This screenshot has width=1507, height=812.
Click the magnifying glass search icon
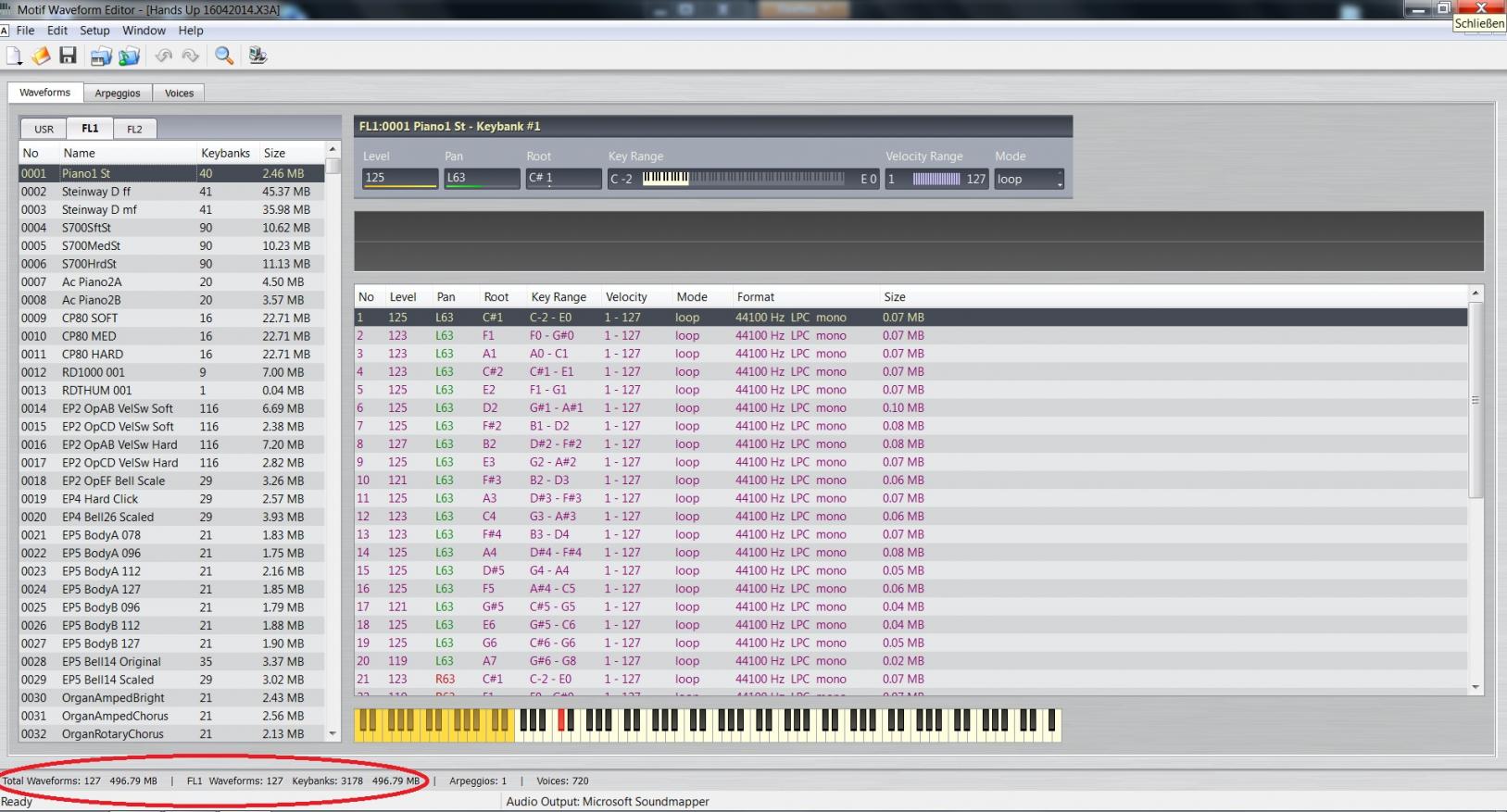pos(224,56)
